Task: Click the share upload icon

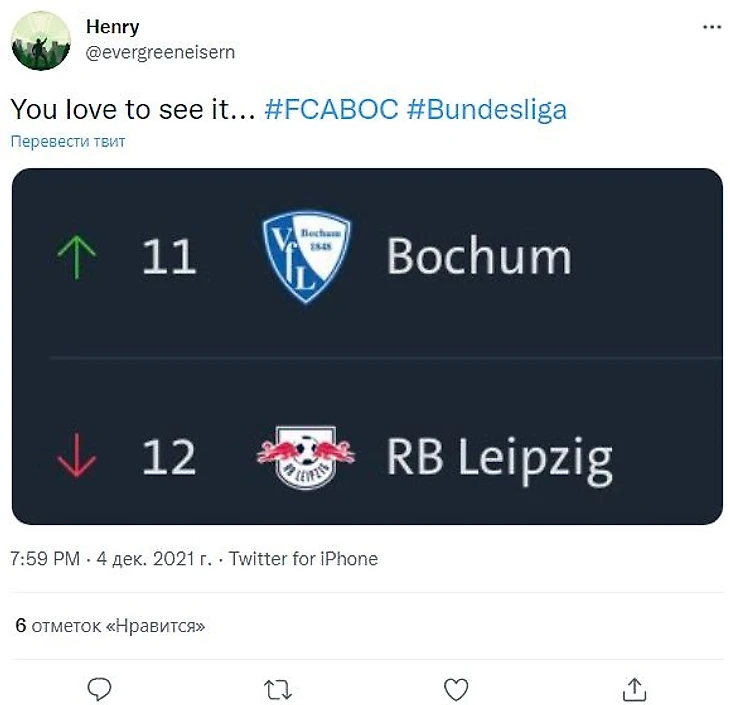Action: [x=634, y=689]
